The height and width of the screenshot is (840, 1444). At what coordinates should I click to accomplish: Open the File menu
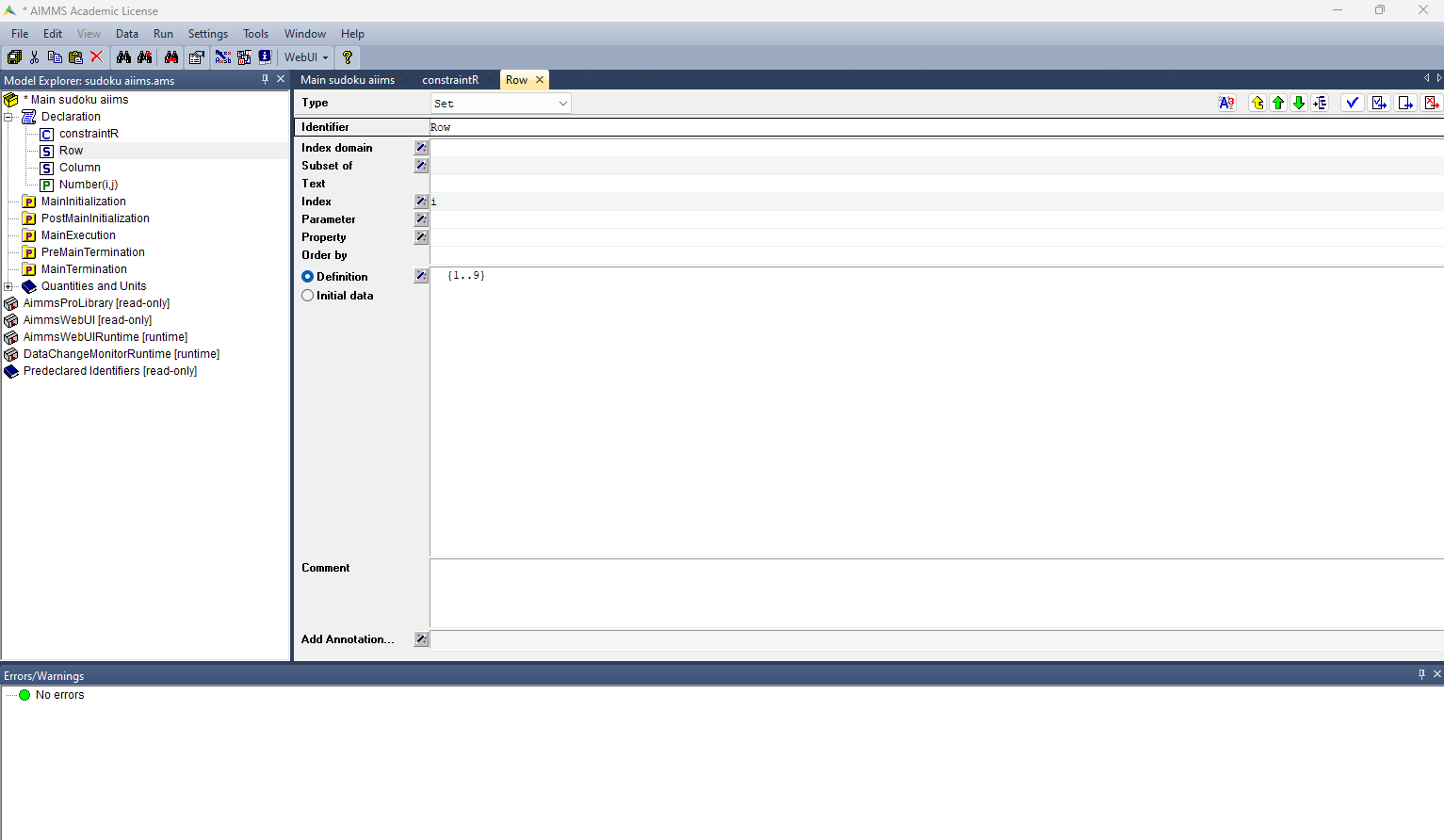(x=20, y=34)
